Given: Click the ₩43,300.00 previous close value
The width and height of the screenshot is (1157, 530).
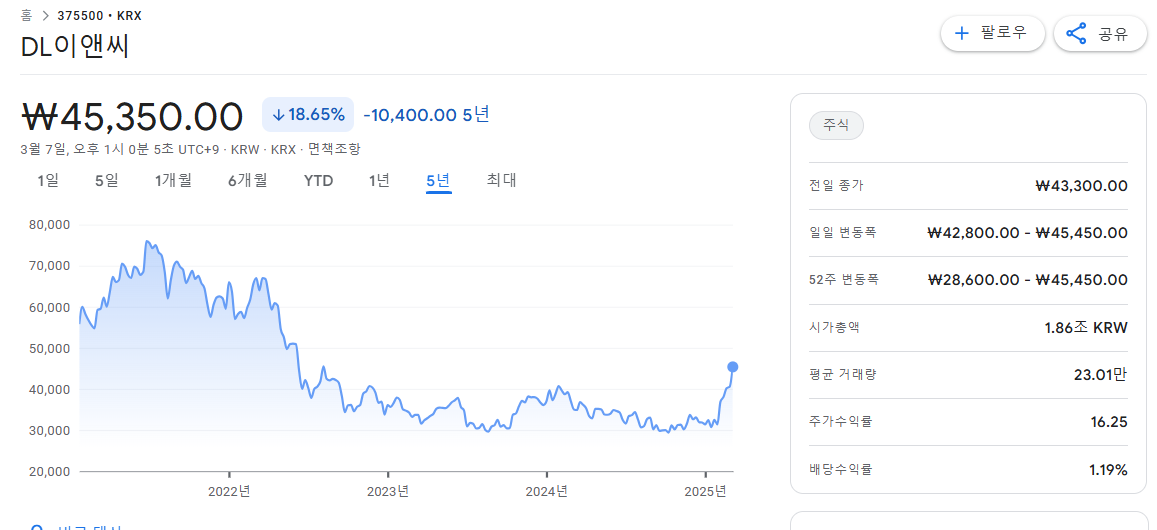Looking at the screenshot, I should point(1082,185).
